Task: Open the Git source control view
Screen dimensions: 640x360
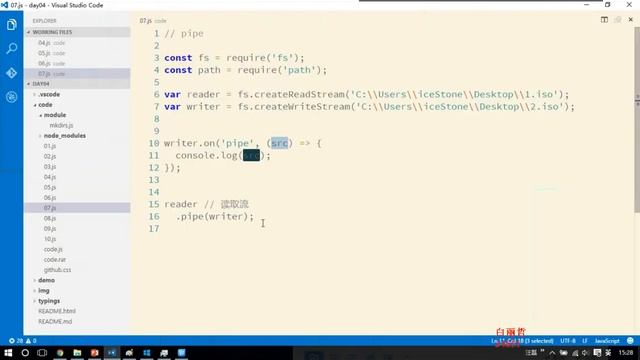Action: point(11,73)
